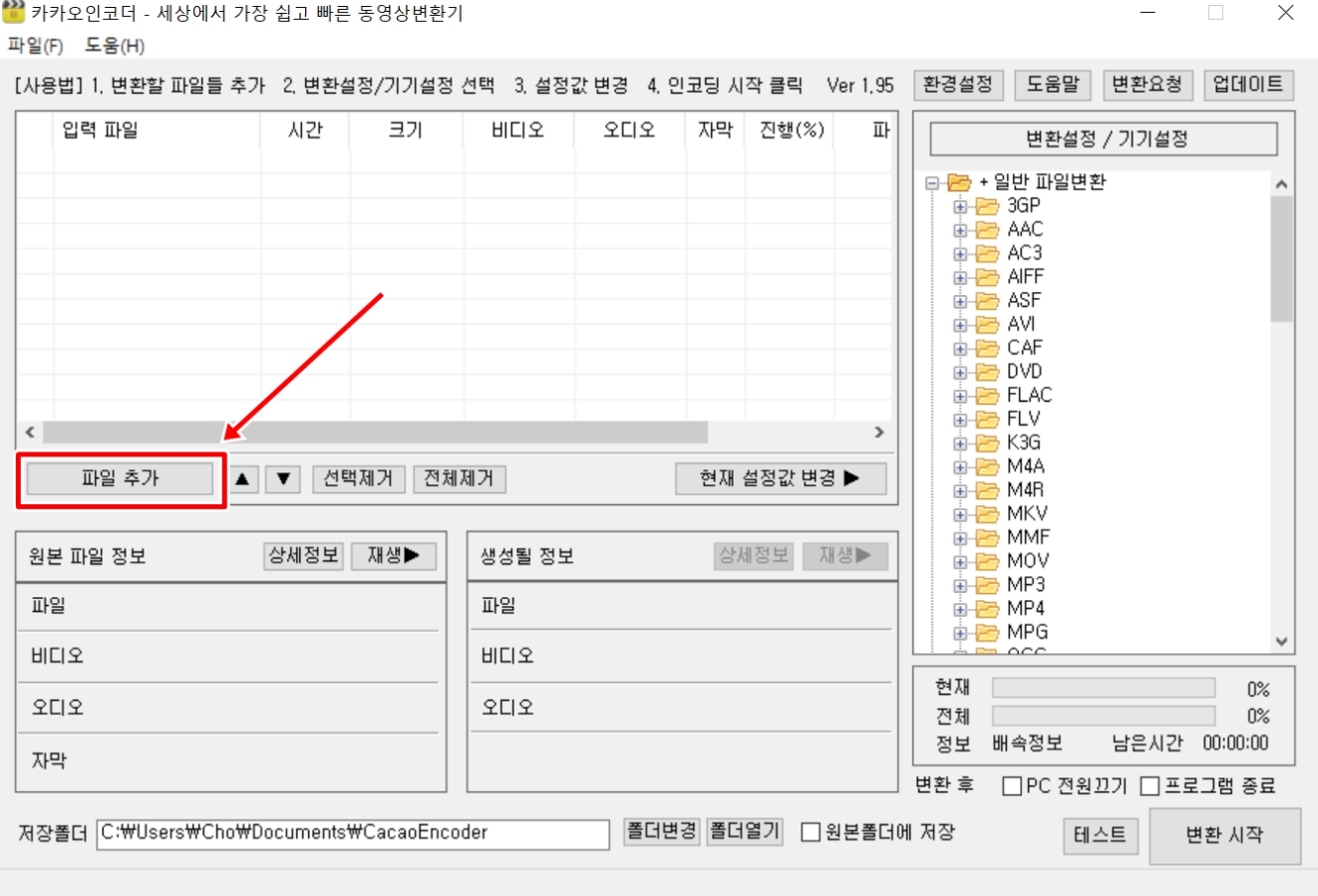Select the MOV folder icon

coord(987,561)
